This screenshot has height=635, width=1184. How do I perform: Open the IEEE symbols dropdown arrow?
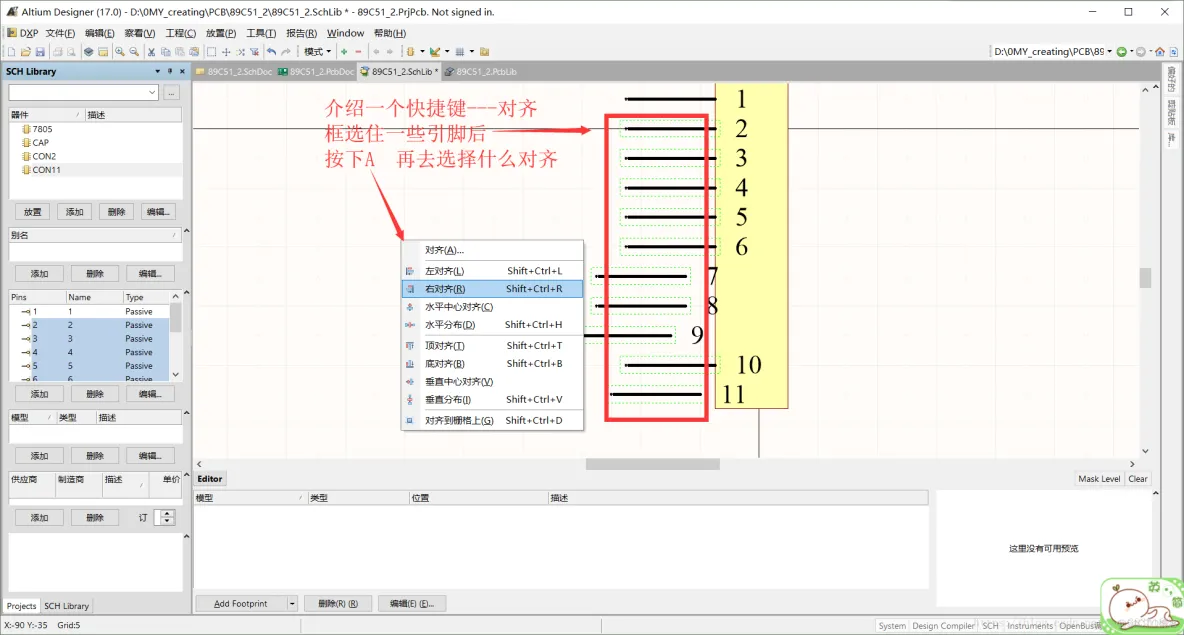422,52
